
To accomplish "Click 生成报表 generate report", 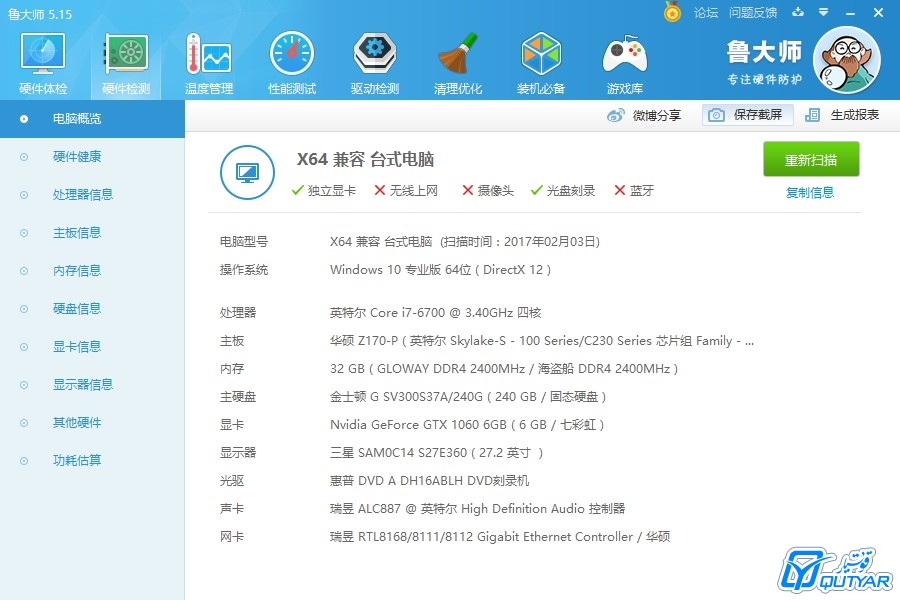I will pyautogui.click(x=841, y=115).
